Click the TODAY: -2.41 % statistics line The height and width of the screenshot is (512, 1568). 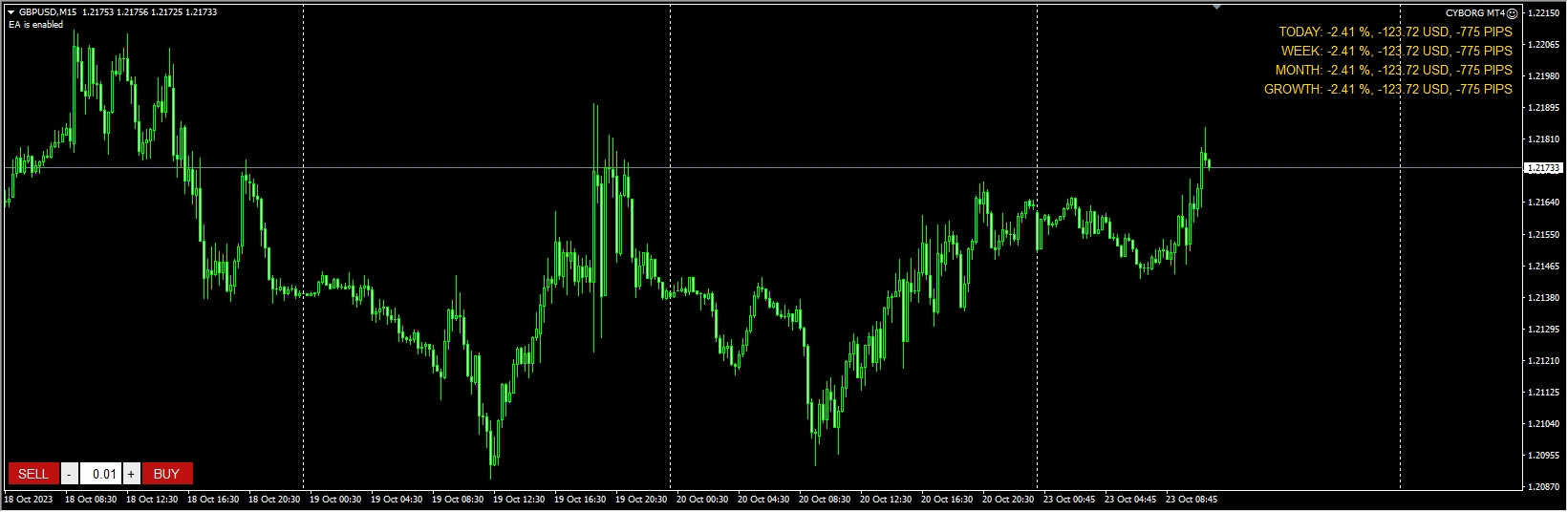[1395, 32]
